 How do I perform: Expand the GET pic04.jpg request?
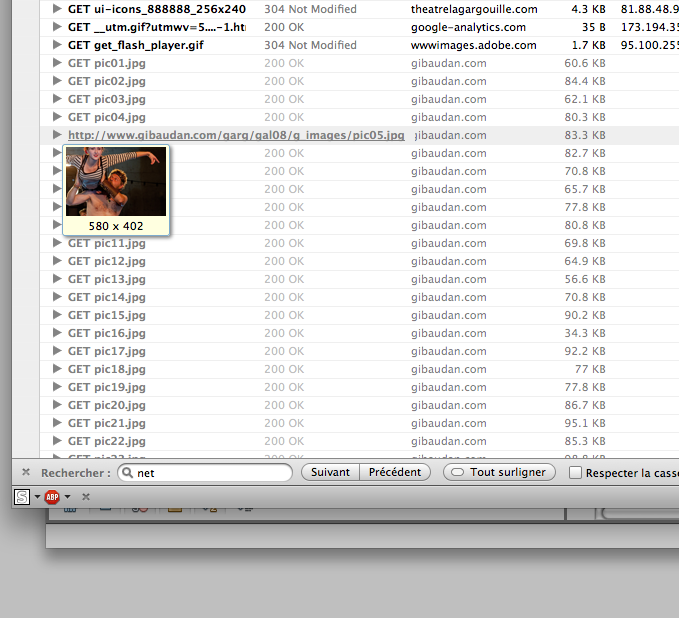57,116
